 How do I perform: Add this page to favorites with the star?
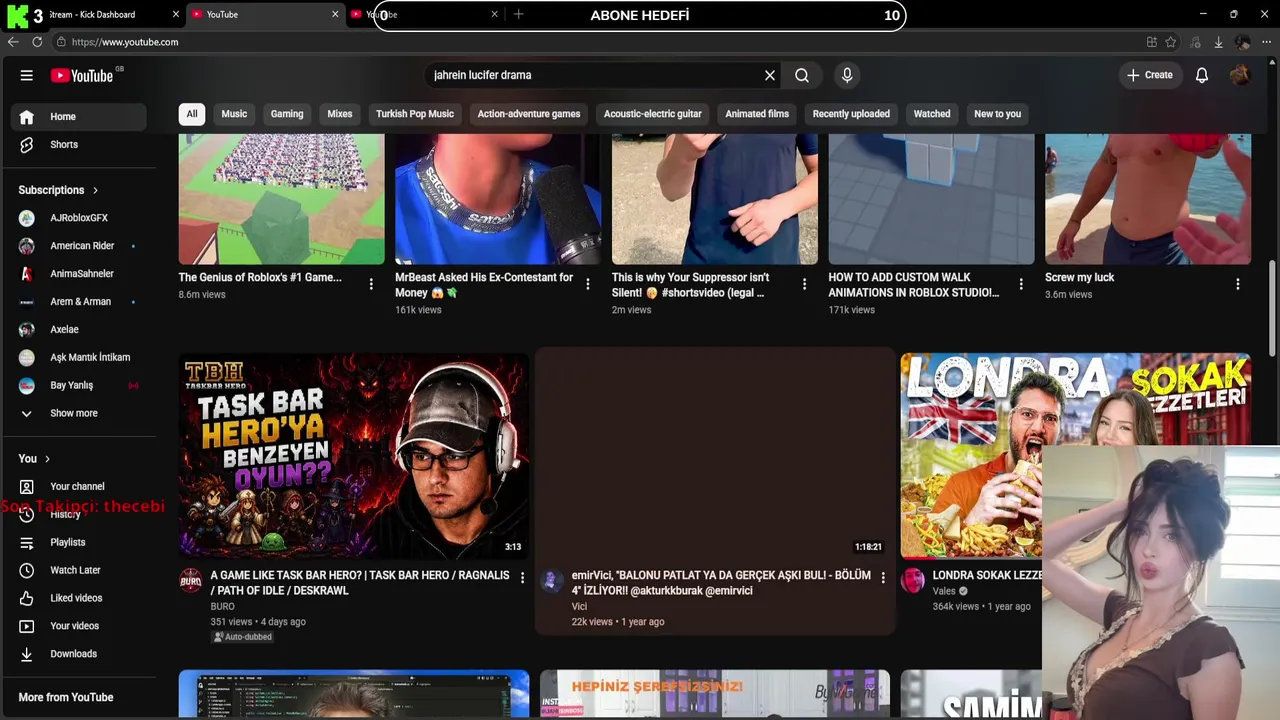[1171, 42]
